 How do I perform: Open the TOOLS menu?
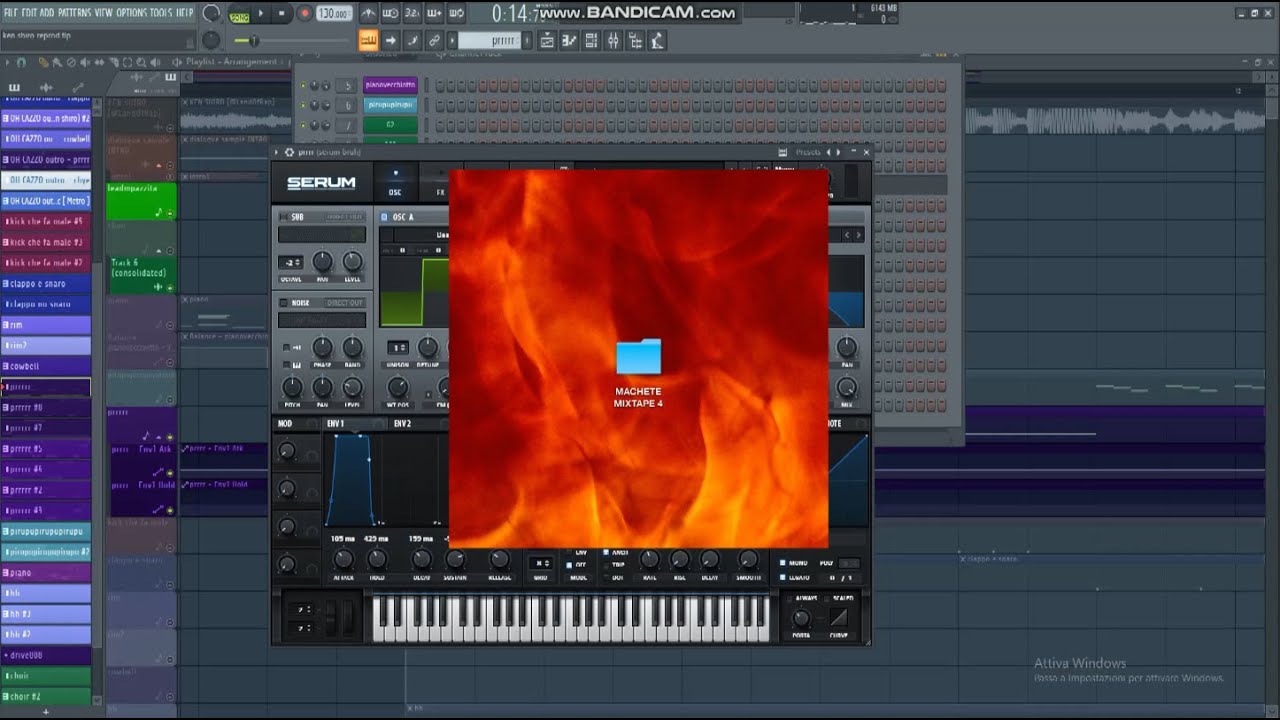pos(160,13)
